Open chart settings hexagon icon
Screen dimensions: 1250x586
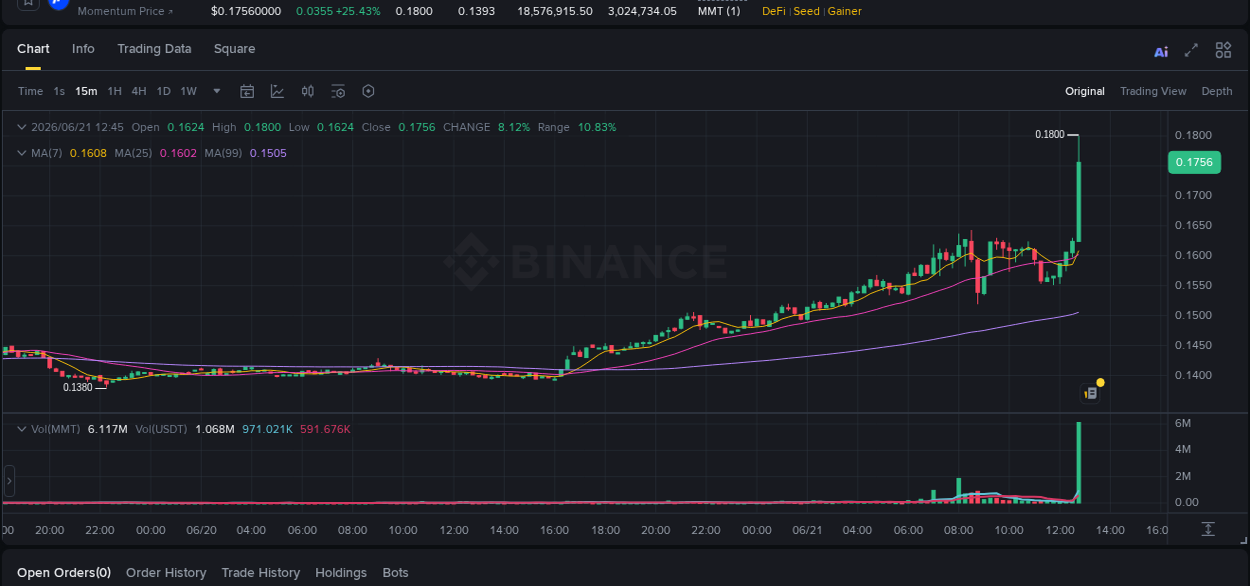point(368,91)
